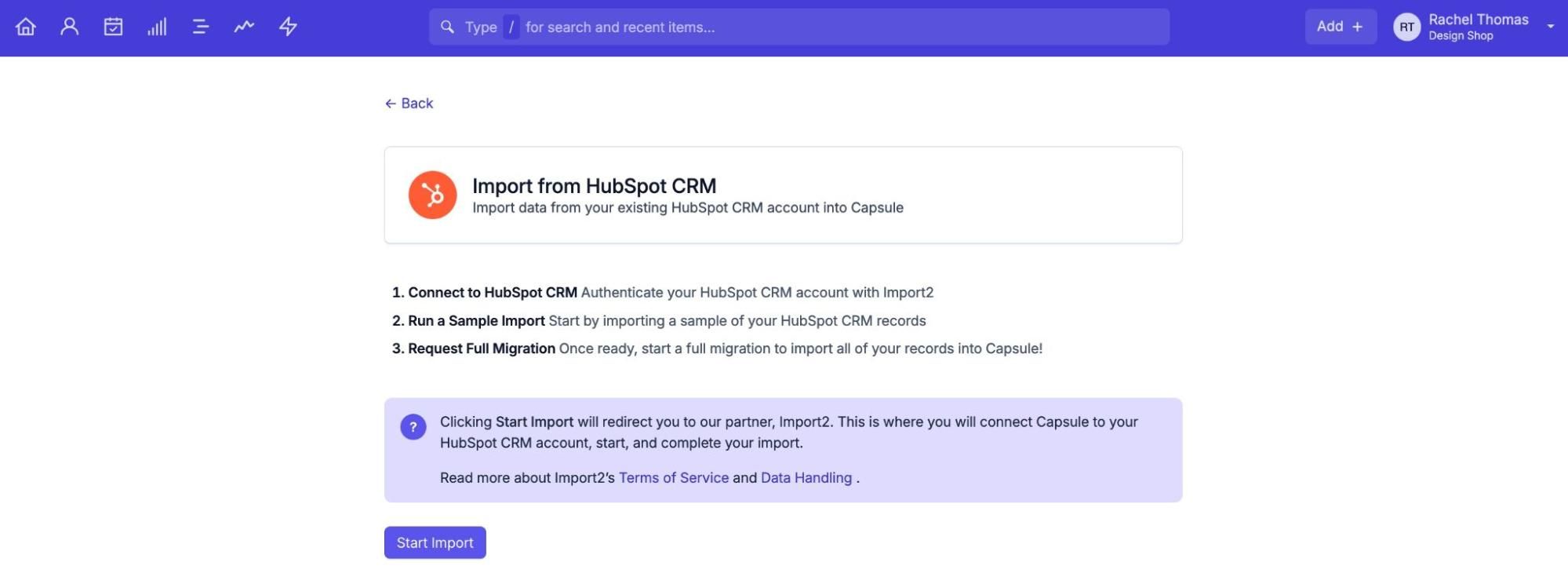Go to the Home dashboard icon
Viewport: 1568px width, 584px height.
(26, 27)
